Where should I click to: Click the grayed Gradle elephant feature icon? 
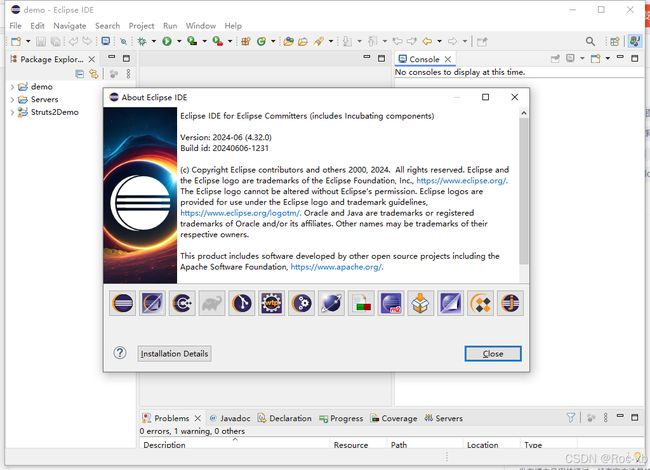212,303
